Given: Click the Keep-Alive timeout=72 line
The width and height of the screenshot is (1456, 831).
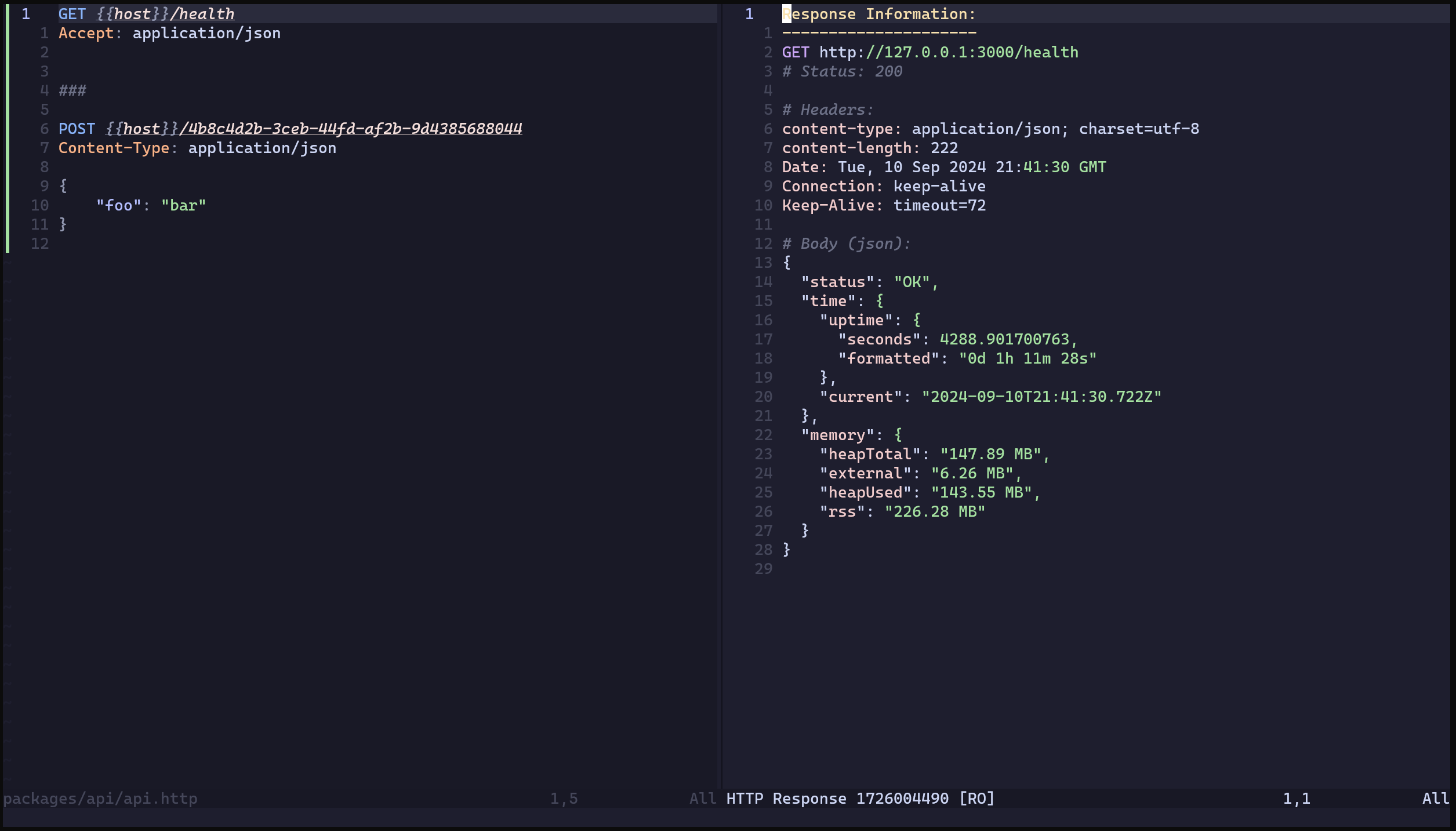Looking at the screenshot, I should [x=884, y=205].
